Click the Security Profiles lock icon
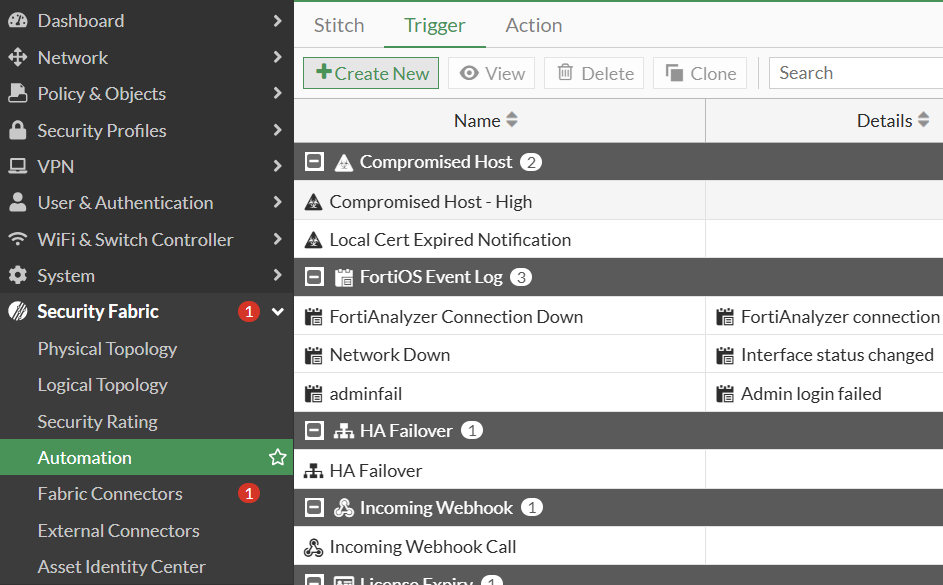The width and height of the screenshot is (943, 585). pyautogui.click(x=17, y=130)
